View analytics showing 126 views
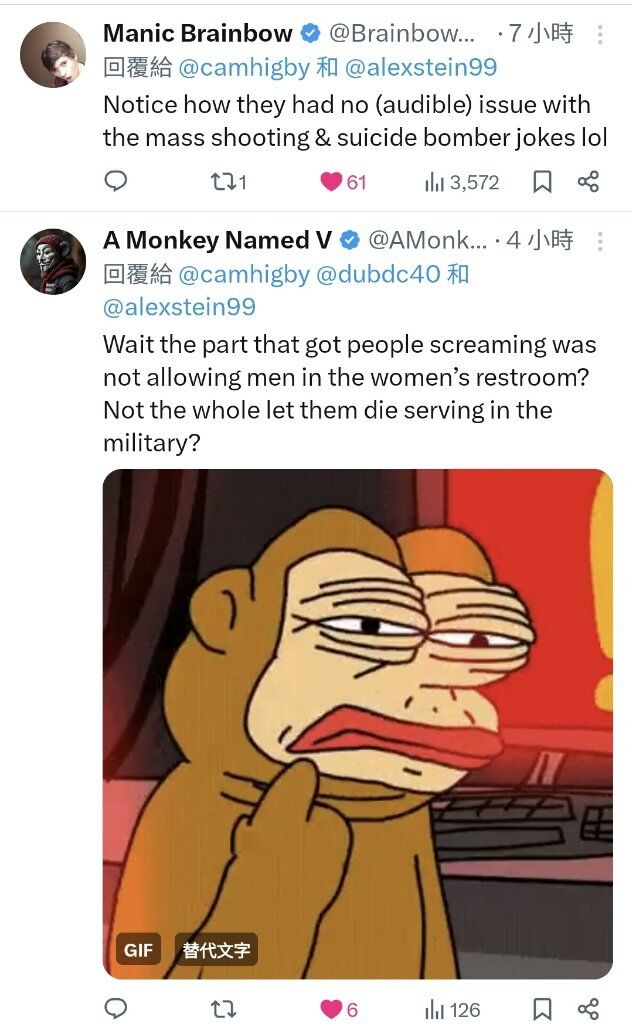 (x=453, y=1008)
